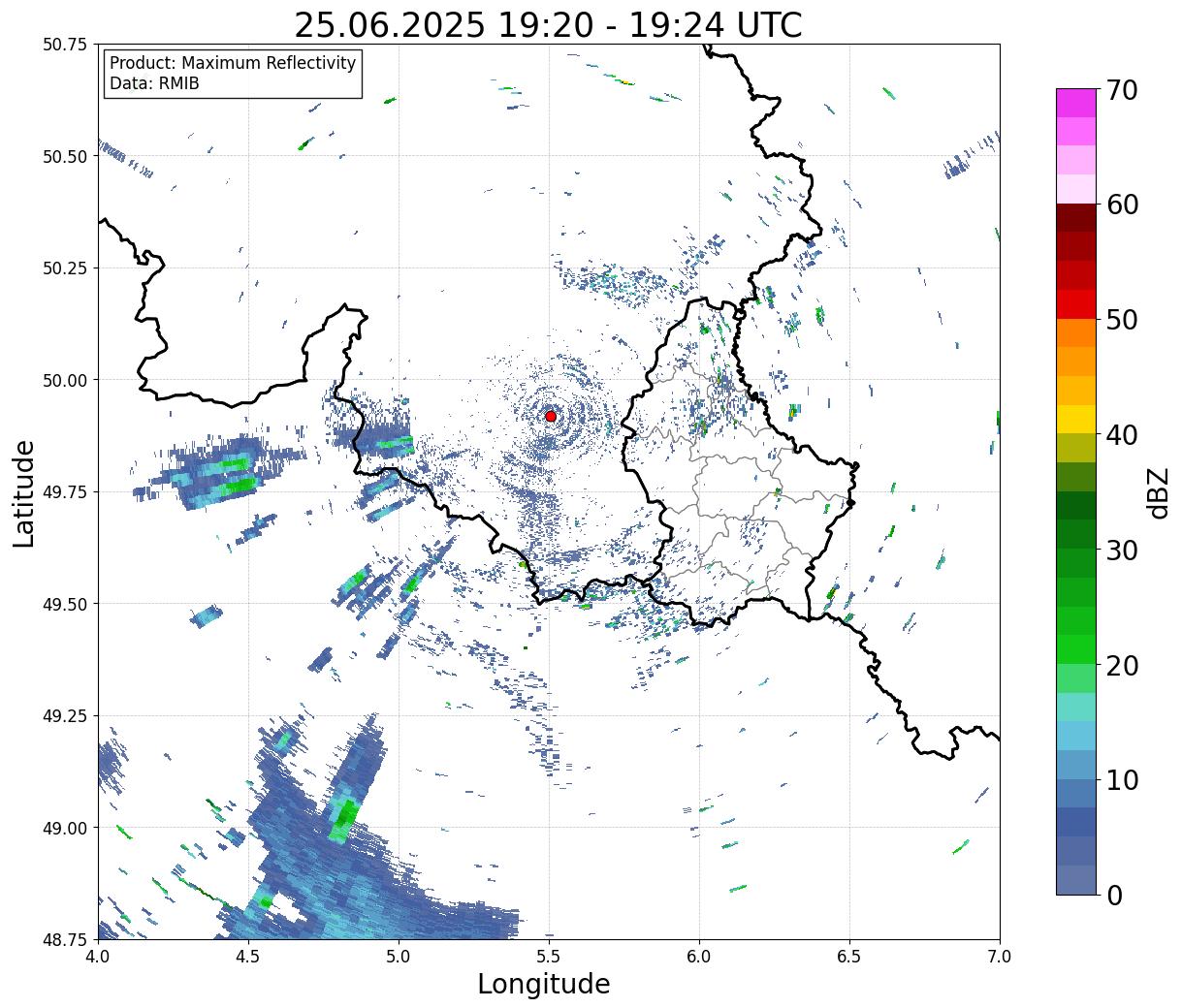Click the longitude tick label 5.0

(x=399, y=956)
